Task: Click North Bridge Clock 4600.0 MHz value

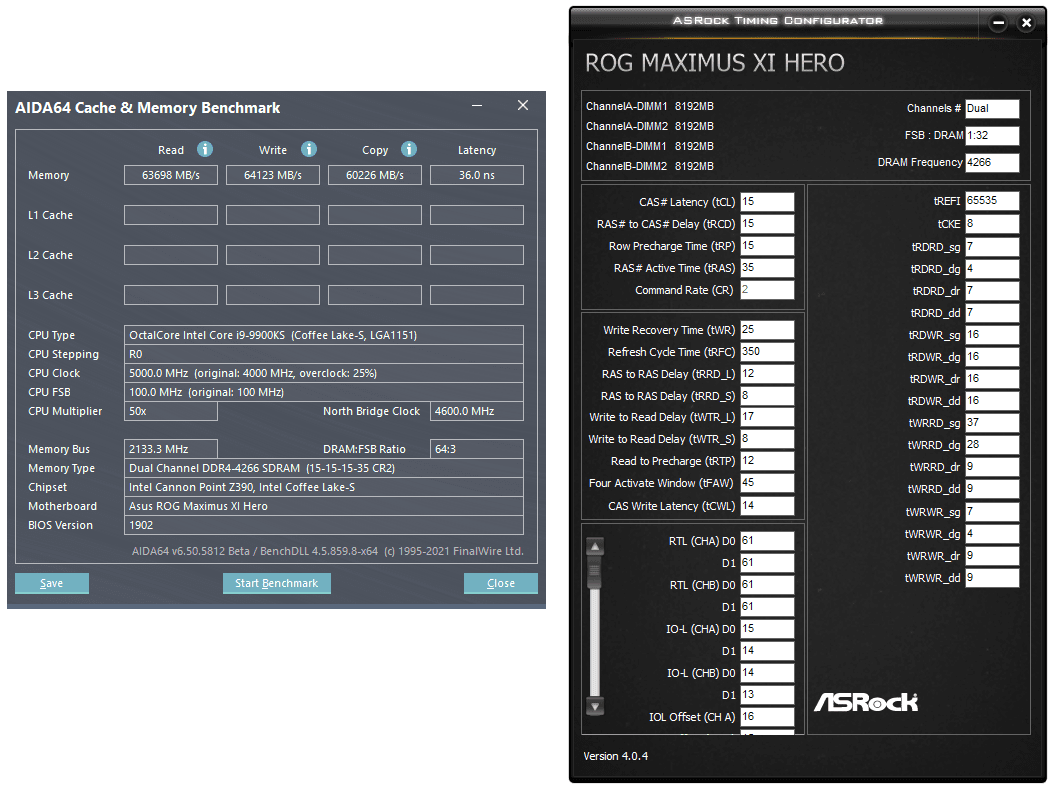Action: point(477,411)
